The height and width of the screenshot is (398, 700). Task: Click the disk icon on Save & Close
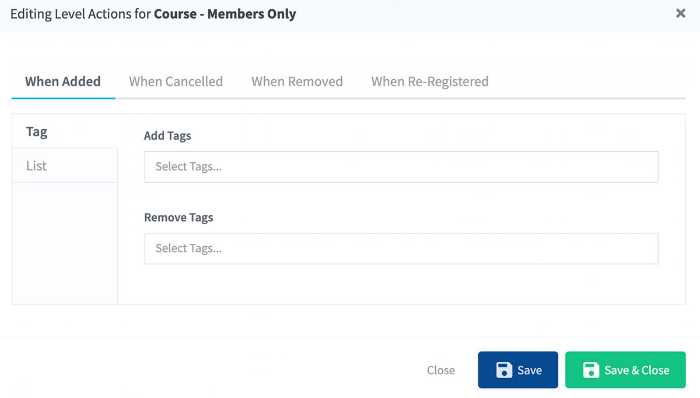pyautogui.click(x=591, y=370)
